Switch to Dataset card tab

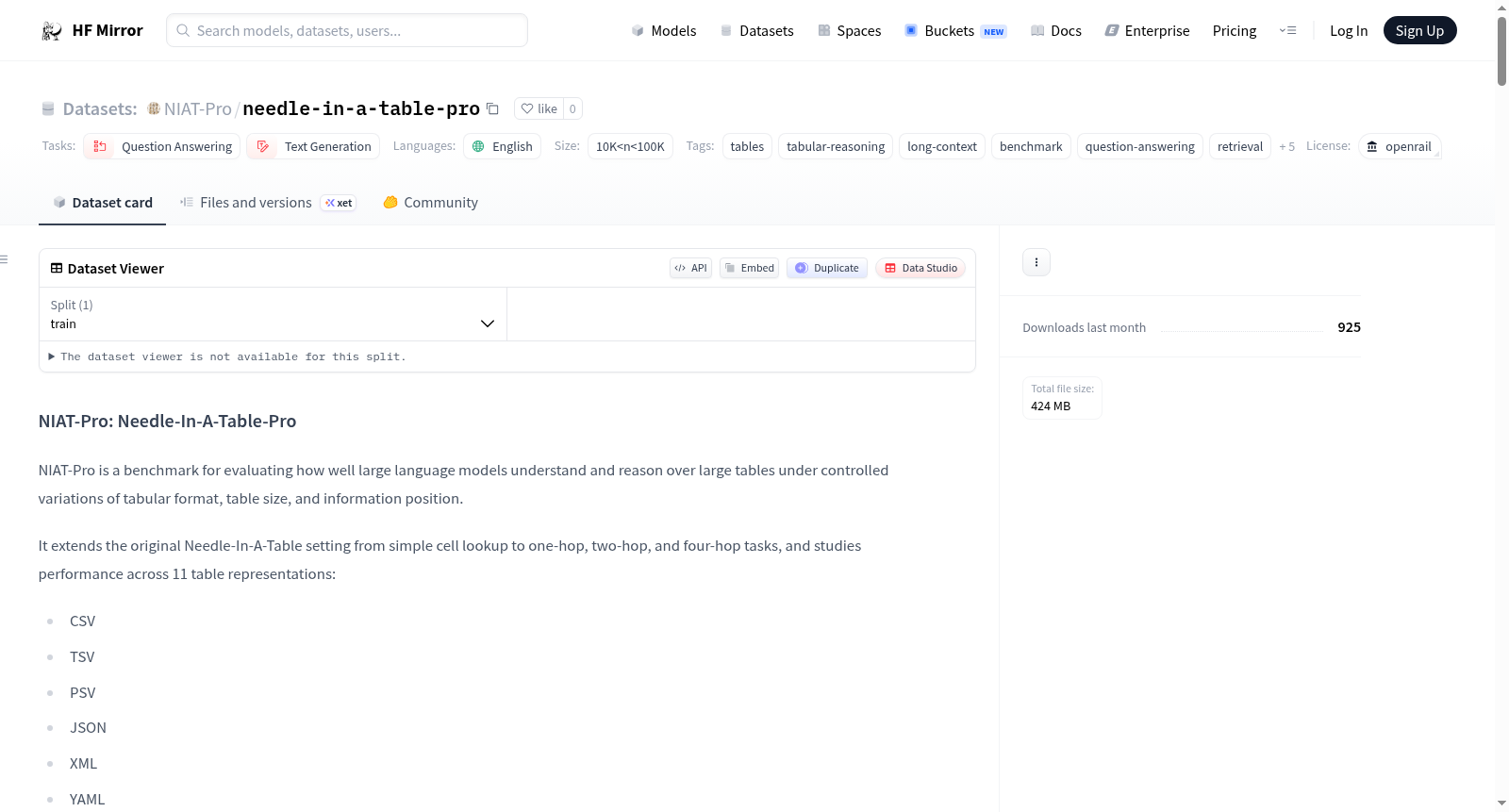[102, 203]
